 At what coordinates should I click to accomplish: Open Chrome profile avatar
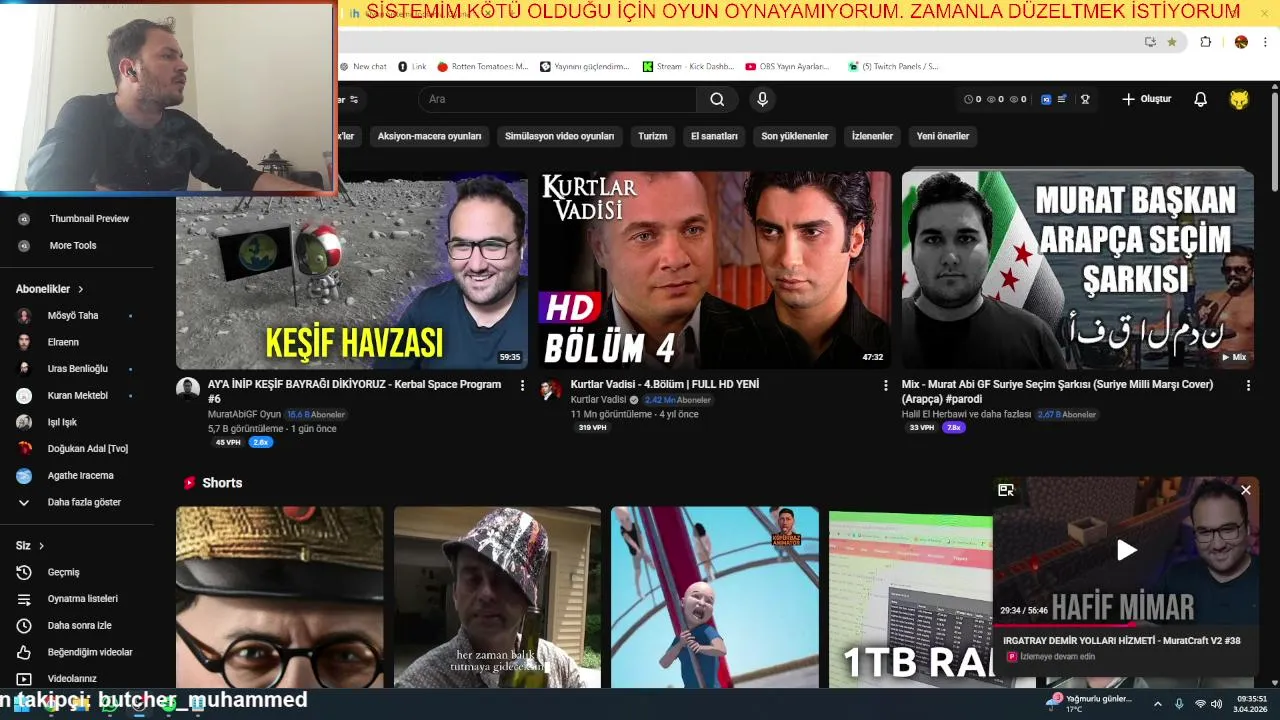pos(1241,42)
